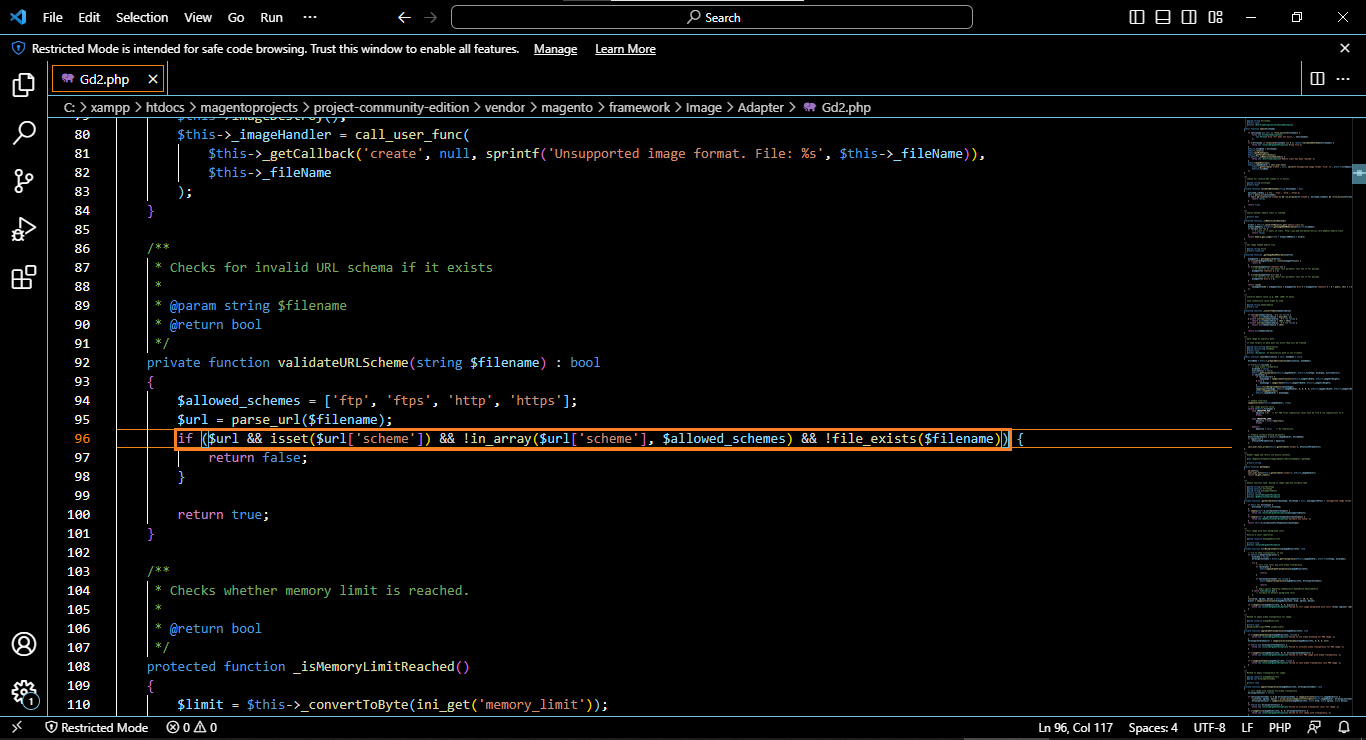Click the Search command center field
The image size is (1366, 740).
click(711, 17)
